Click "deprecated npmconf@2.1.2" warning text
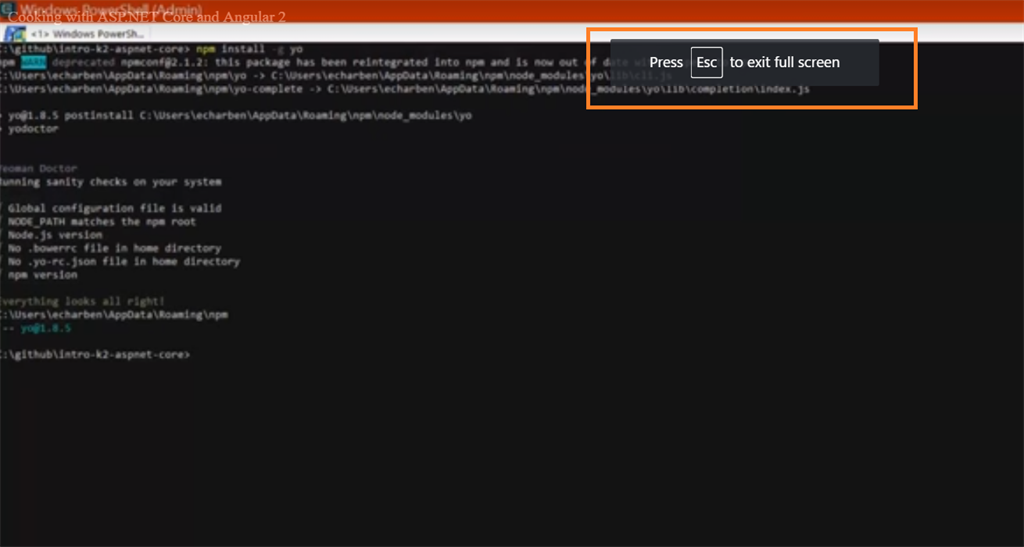Image resolution: width=1024 pixels, height=547 pixels. tap(129, 63)
